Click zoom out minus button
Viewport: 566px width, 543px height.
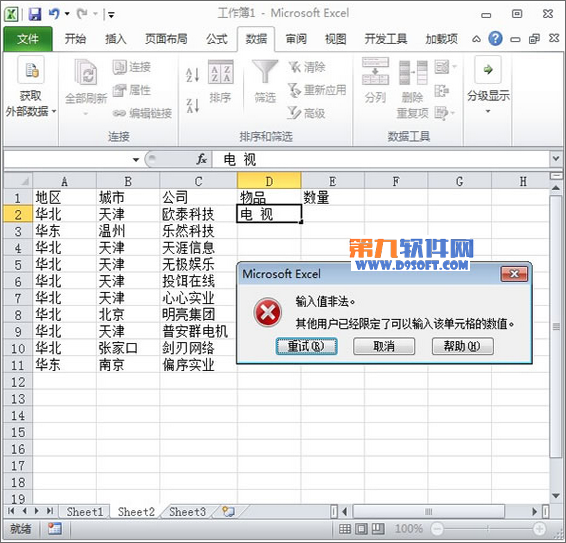pos(437,529)
